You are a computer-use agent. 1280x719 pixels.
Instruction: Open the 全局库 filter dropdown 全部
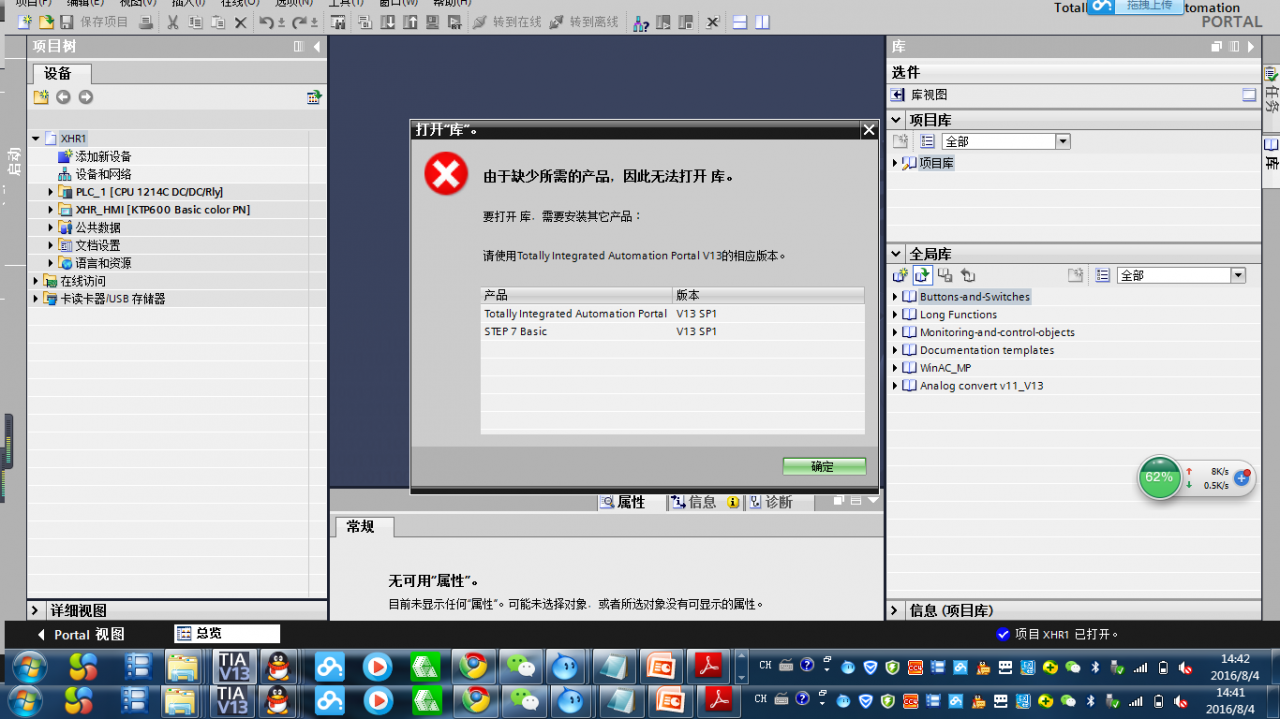pyautogui.click(x=1238, y=275)
